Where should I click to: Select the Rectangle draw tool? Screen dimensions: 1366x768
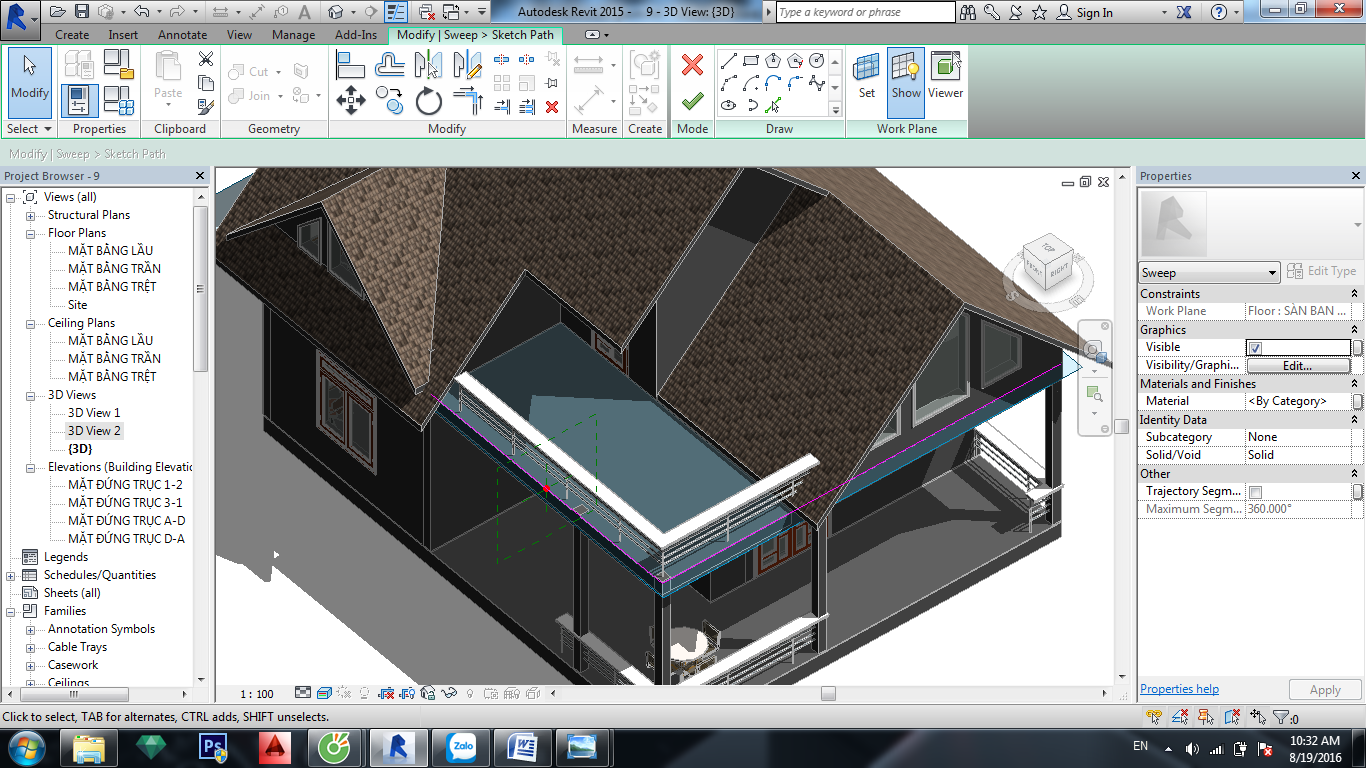(x=751, y=62)
